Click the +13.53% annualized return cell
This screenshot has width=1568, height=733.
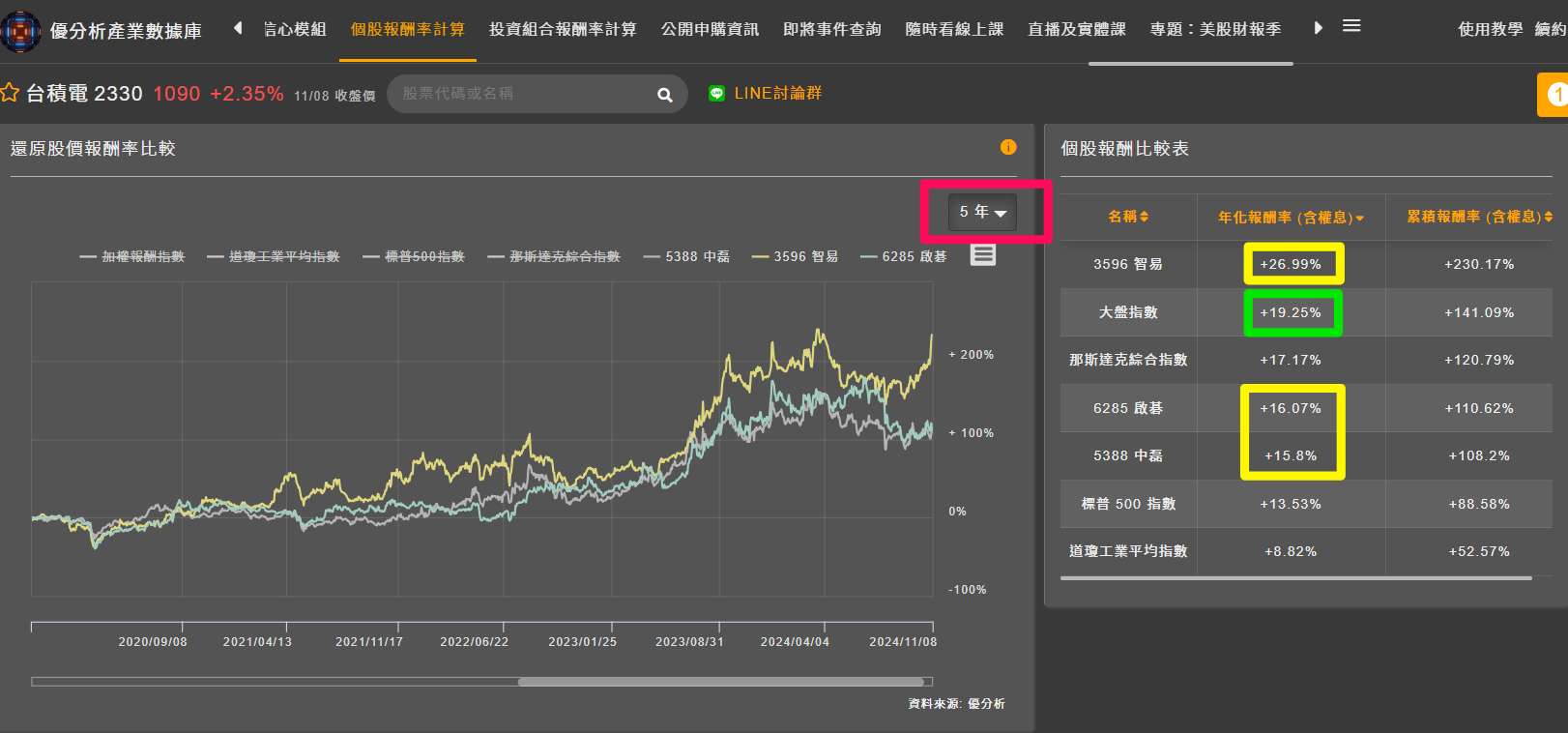pos(1291,504)
